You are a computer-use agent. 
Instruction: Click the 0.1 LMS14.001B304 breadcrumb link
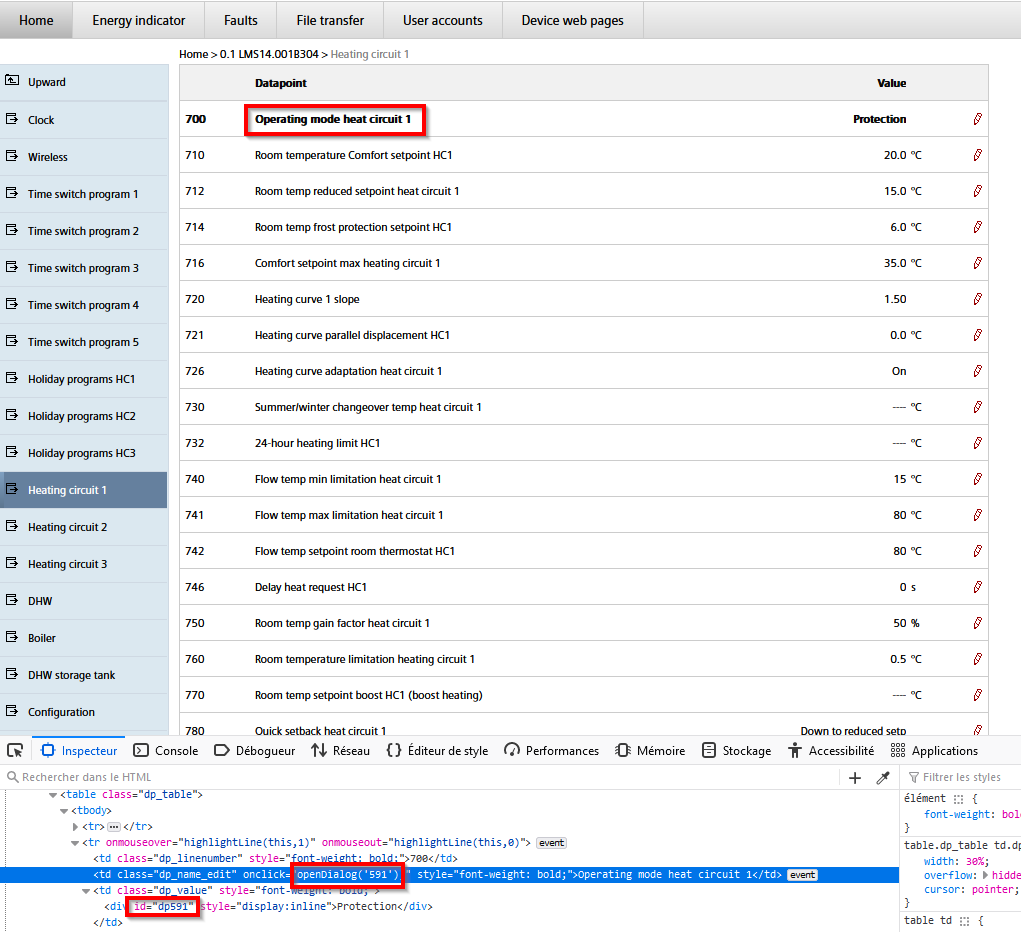point(269,54)
